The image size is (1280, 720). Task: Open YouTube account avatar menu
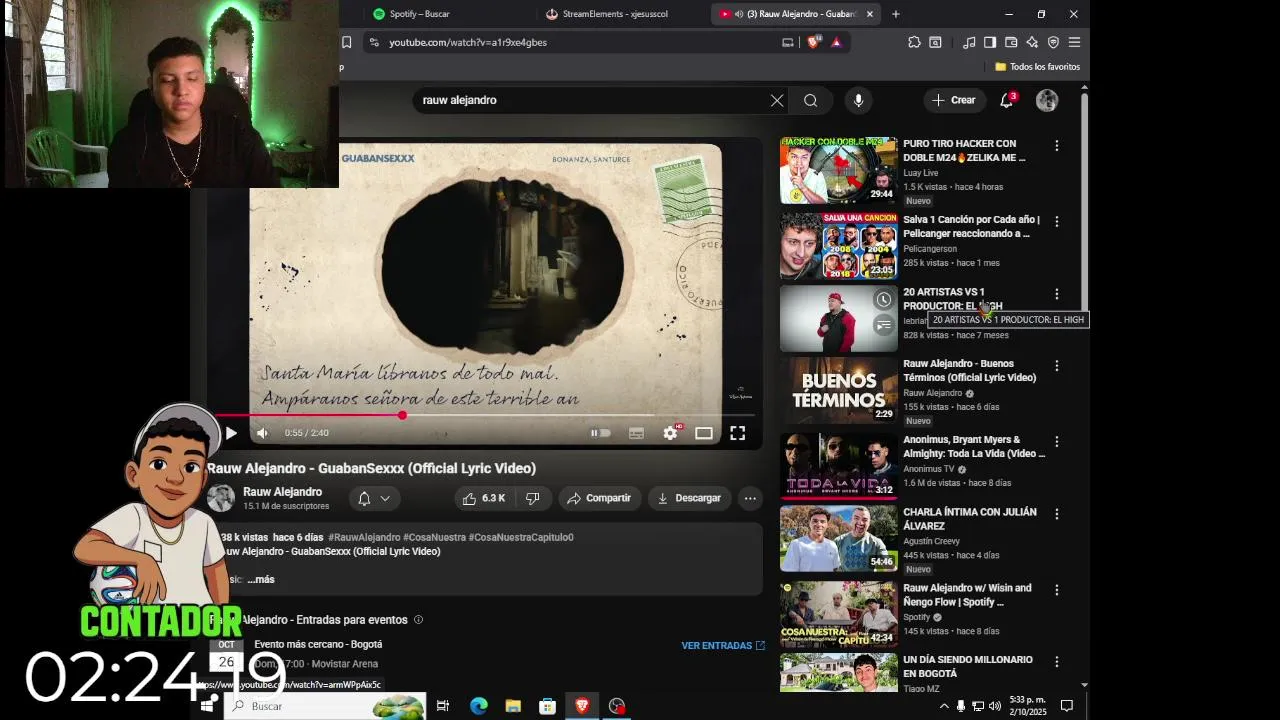1047,100
